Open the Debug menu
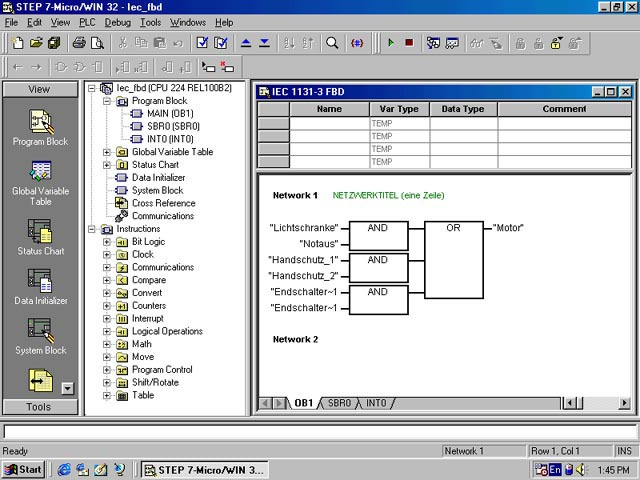The image size is (640, 480). pyautogui.click(x=117, y=22)
